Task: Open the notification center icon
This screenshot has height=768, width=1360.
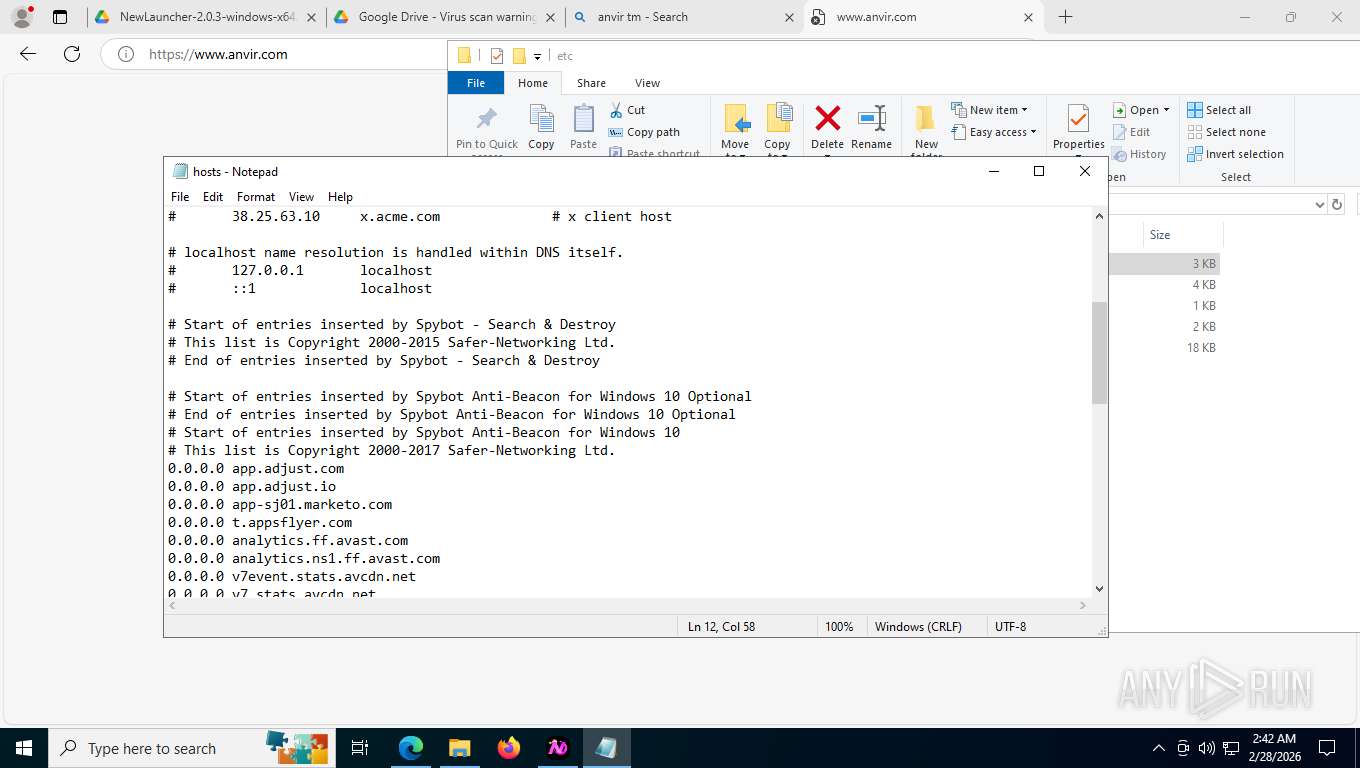Action: tap(1327, 748)
